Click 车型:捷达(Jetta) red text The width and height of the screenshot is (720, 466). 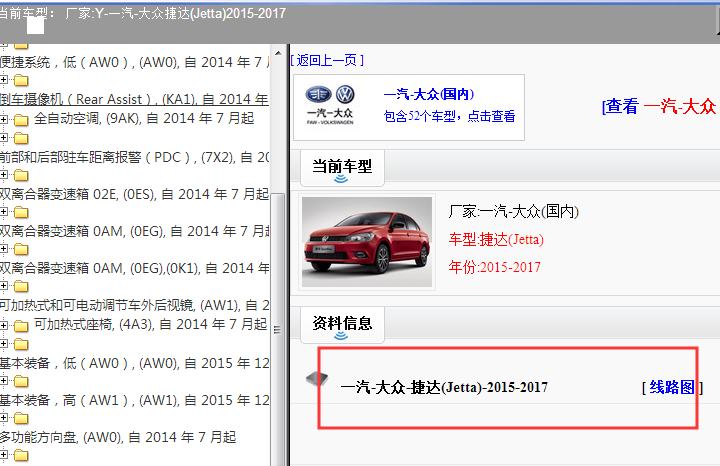(496, 240)
